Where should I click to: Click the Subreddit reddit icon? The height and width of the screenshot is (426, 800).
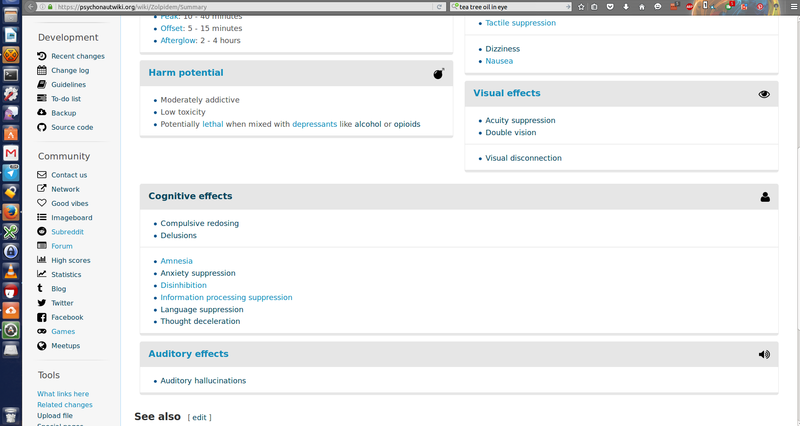[42, 232]
